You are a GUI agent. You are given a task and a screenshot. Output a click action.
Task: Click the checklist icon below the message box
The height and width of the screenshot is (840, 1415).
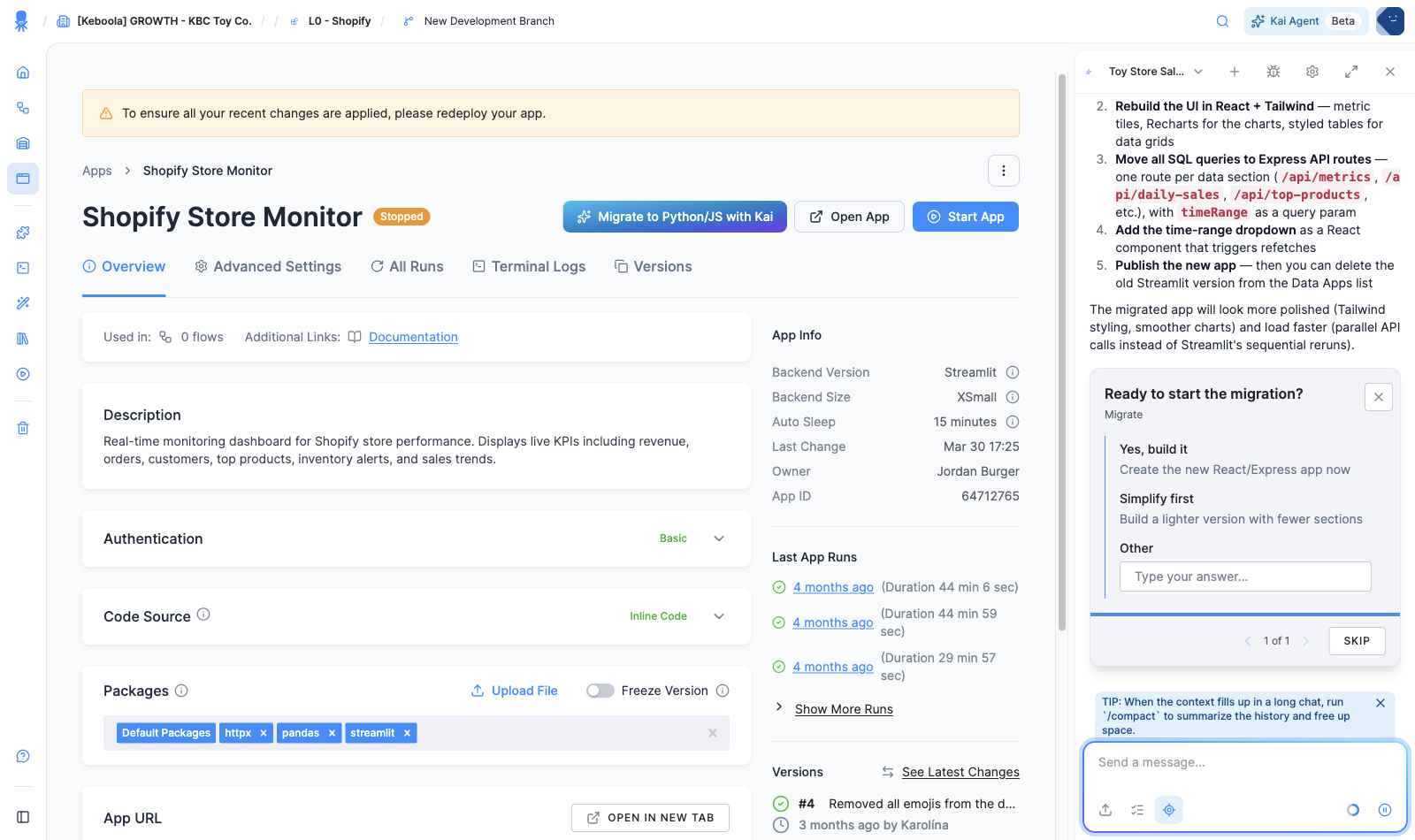tap(1137, 810)
